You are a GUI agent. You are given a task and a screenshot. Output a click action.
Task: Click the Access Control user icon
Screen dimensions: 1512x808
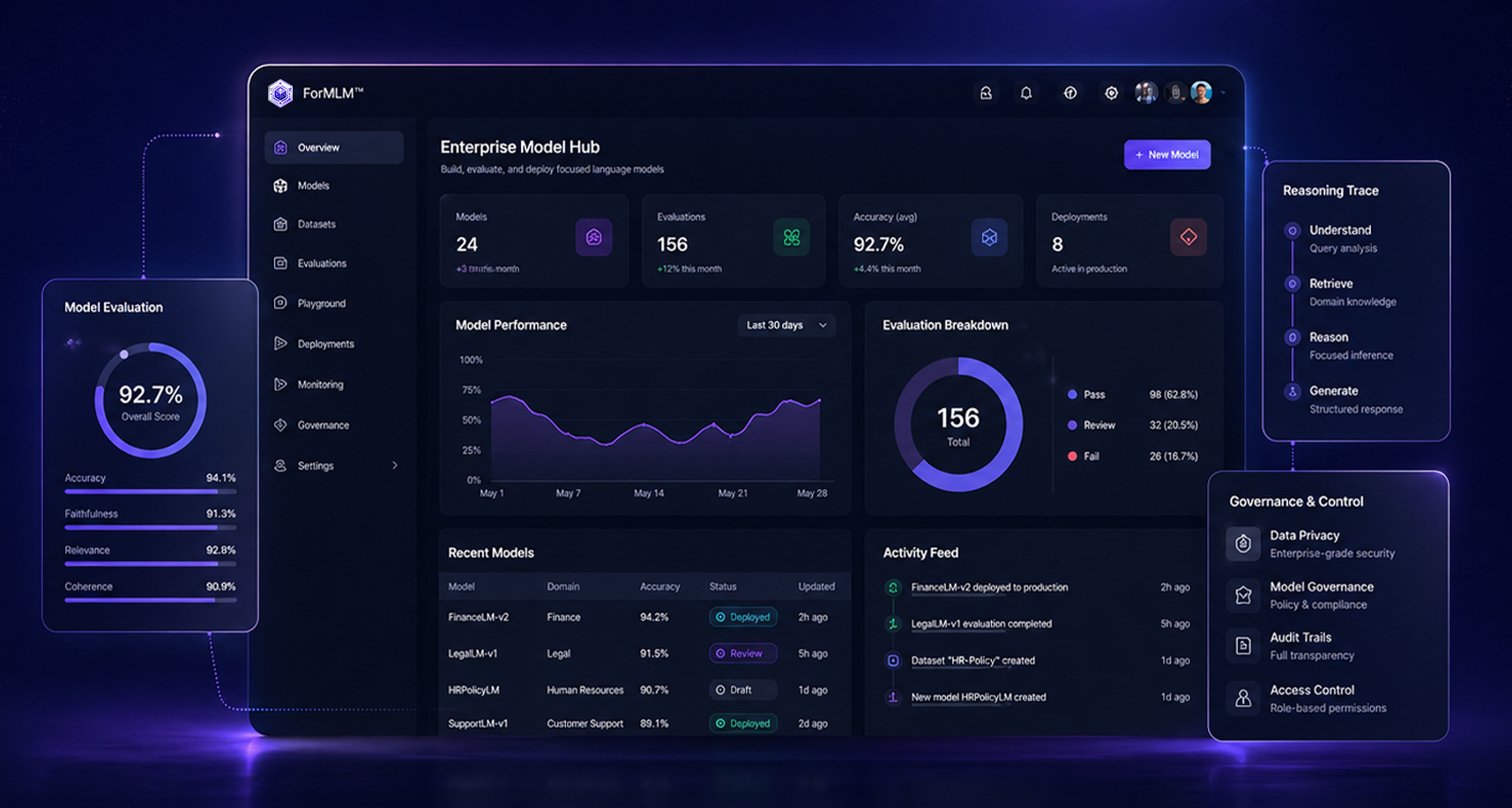(1243, 699)
